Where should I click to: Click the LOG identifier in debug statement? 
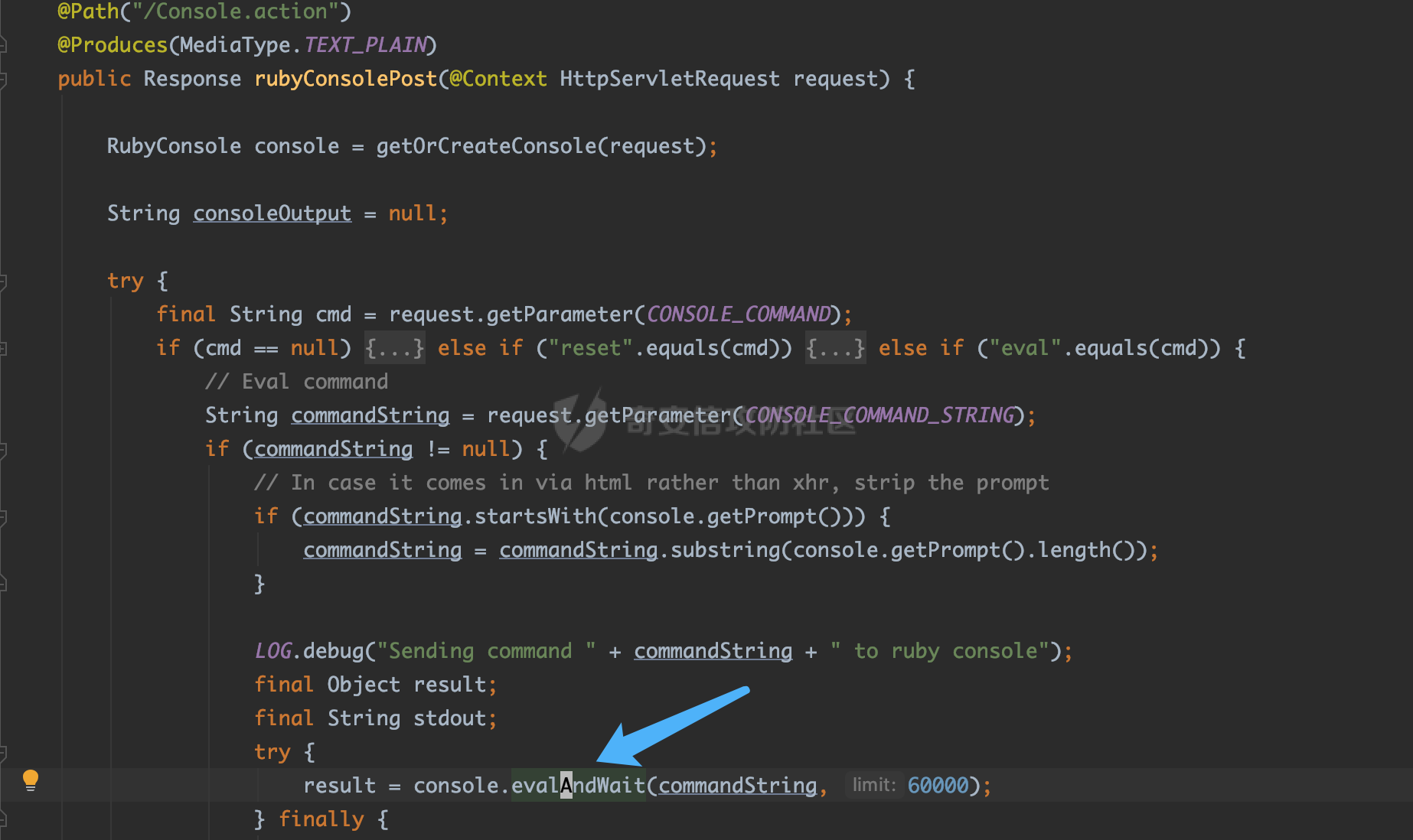click(273, 651)
